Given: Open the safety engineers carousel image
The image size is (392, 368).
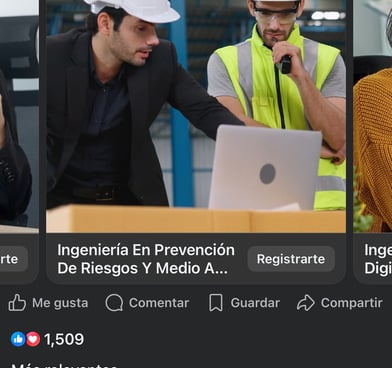Looking at the screenshot, I should [x=196, y=116].
